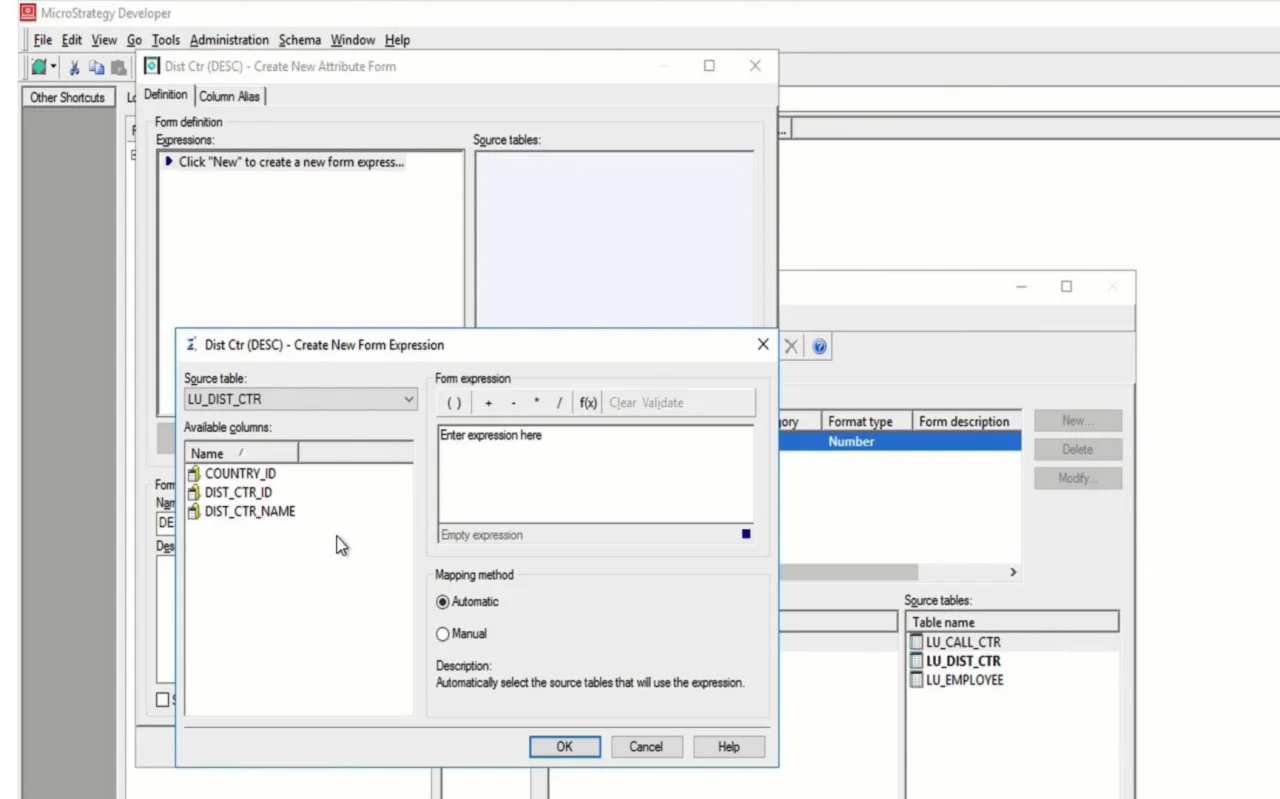Click the DIST_CTR_NAME column icon

click(x=194, y=512)
